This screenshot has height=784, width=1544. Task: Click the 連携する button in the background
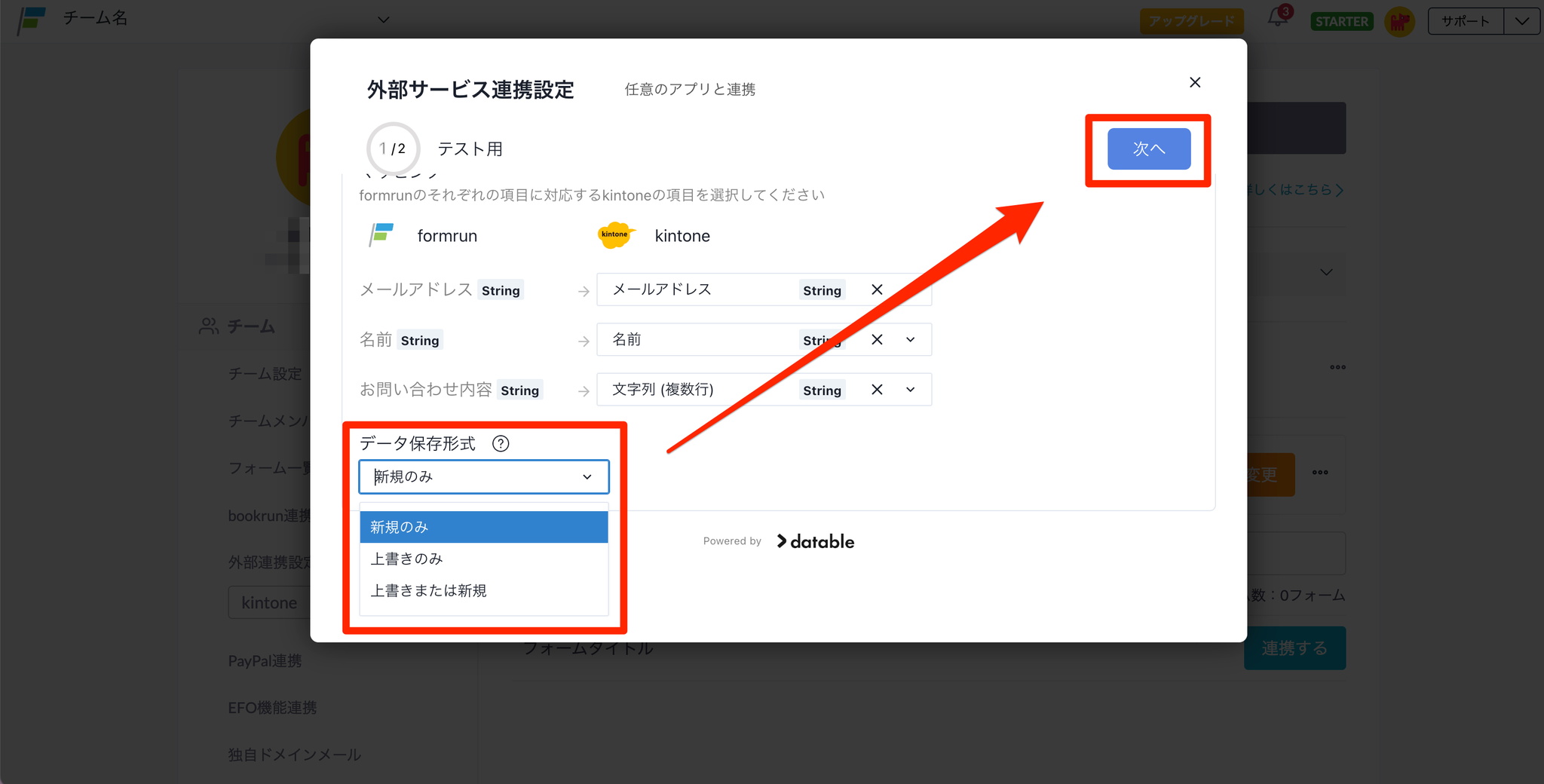pos(1294,648)
